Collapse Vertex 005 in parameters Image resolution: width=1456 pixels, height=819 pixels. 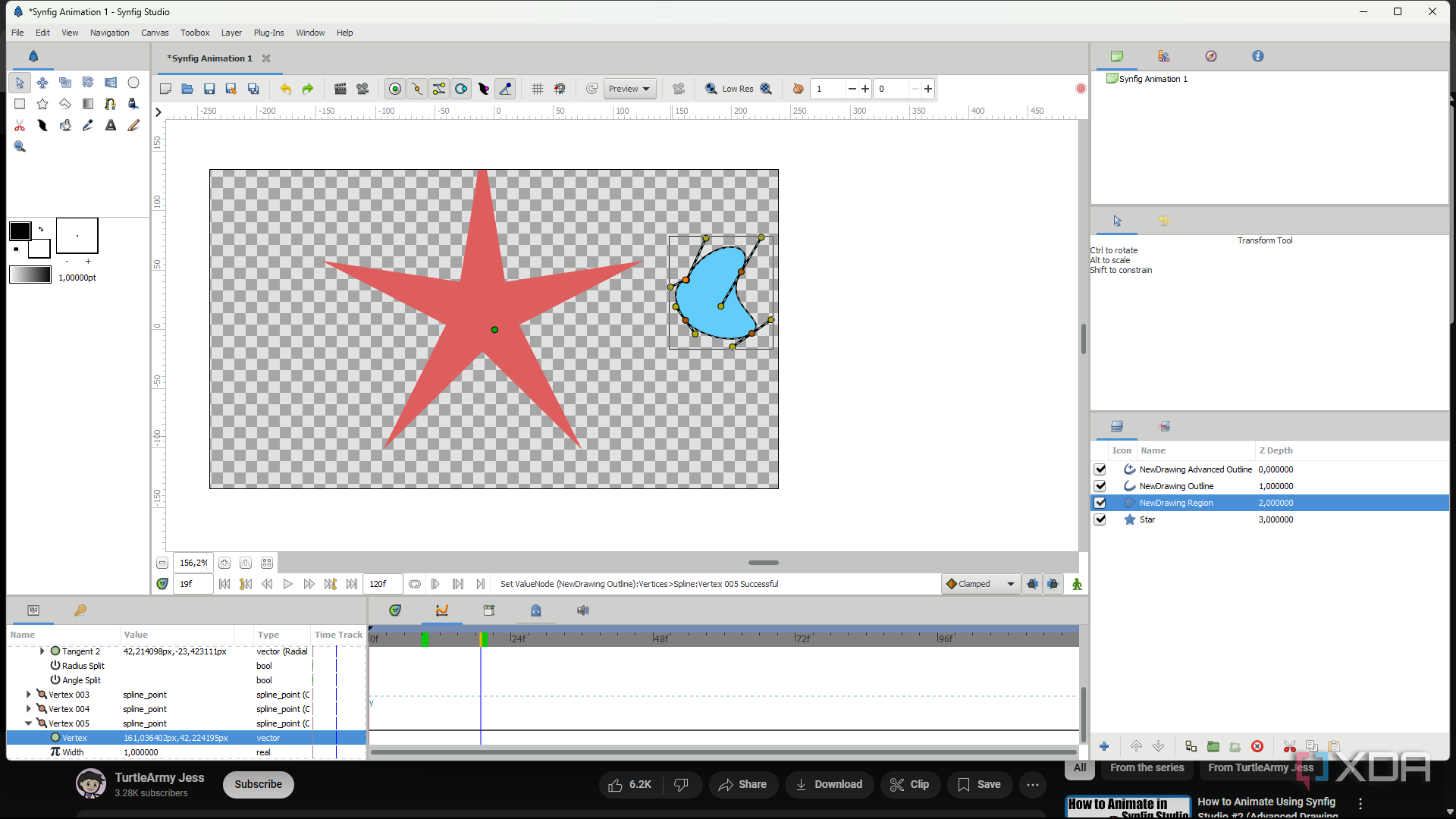pos(29,723)
